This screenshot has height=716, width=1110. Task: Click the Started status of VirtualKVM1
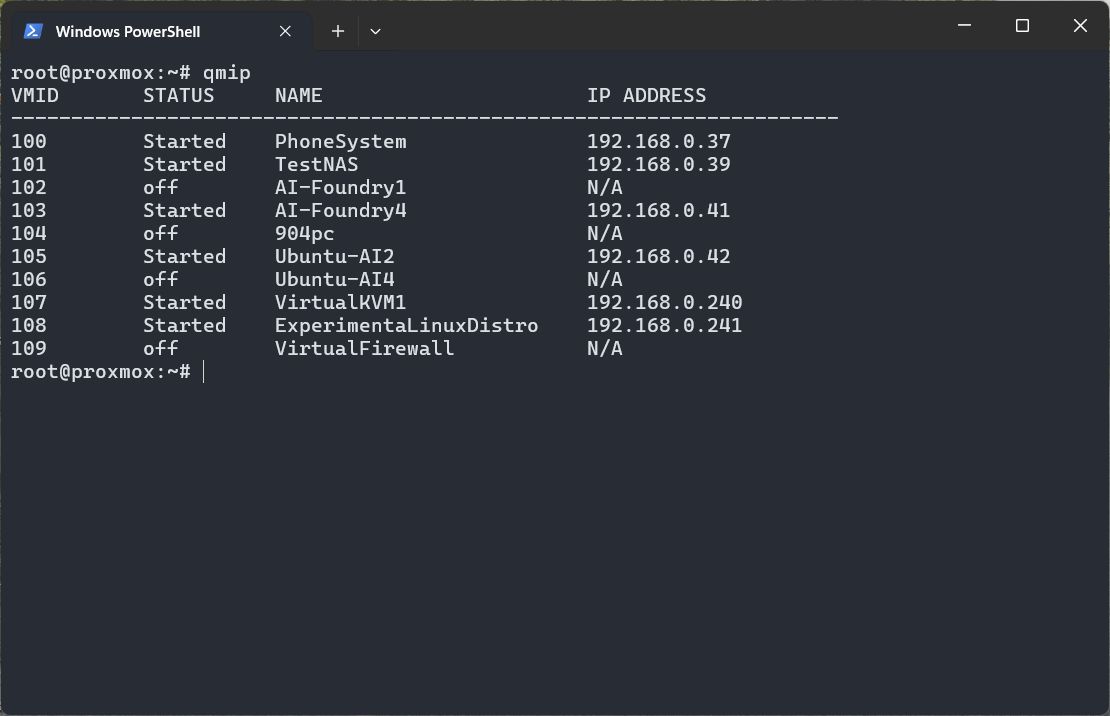(x=185, y=302)
